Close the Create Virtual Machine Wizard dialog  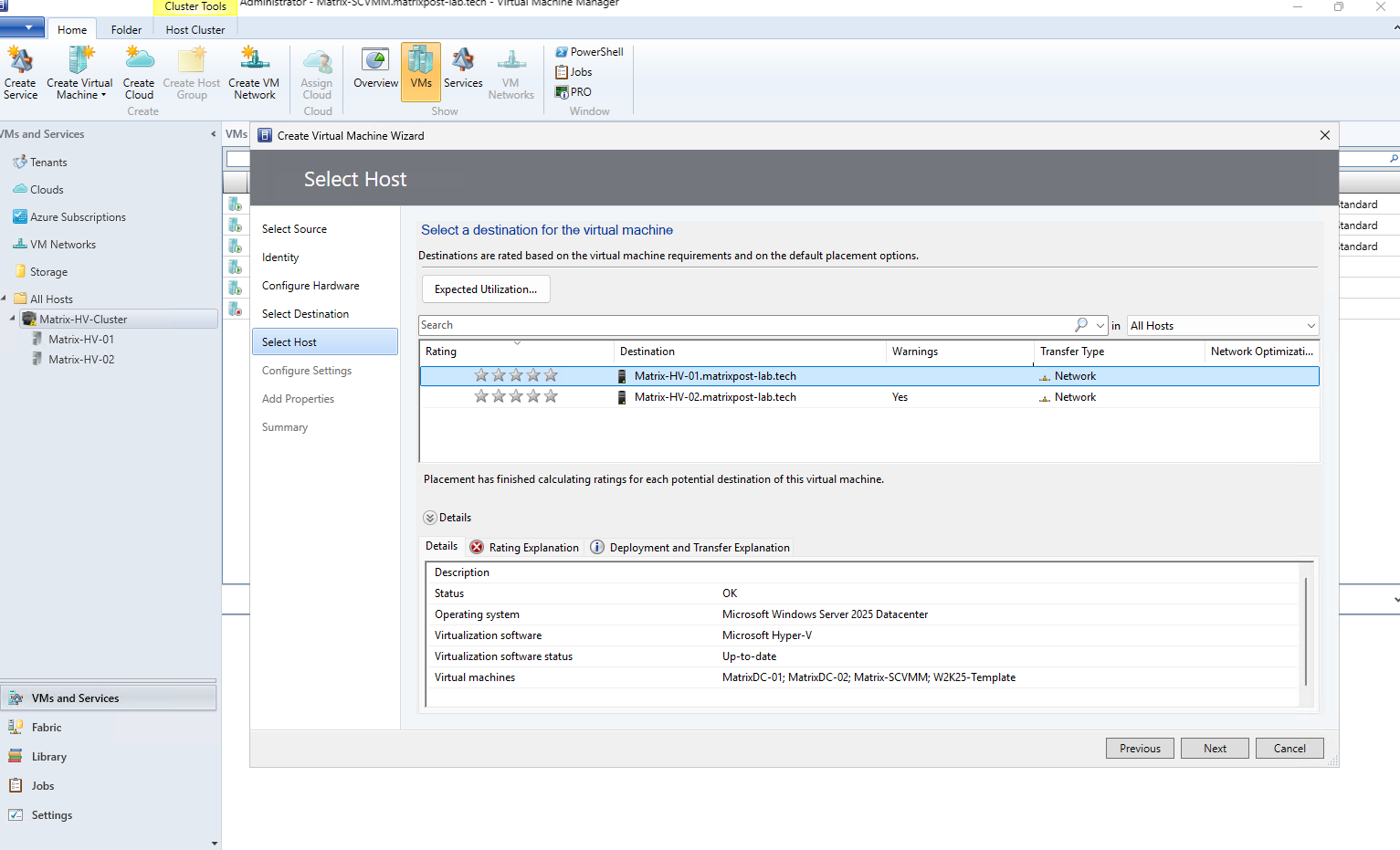(x=1325, y=135)
